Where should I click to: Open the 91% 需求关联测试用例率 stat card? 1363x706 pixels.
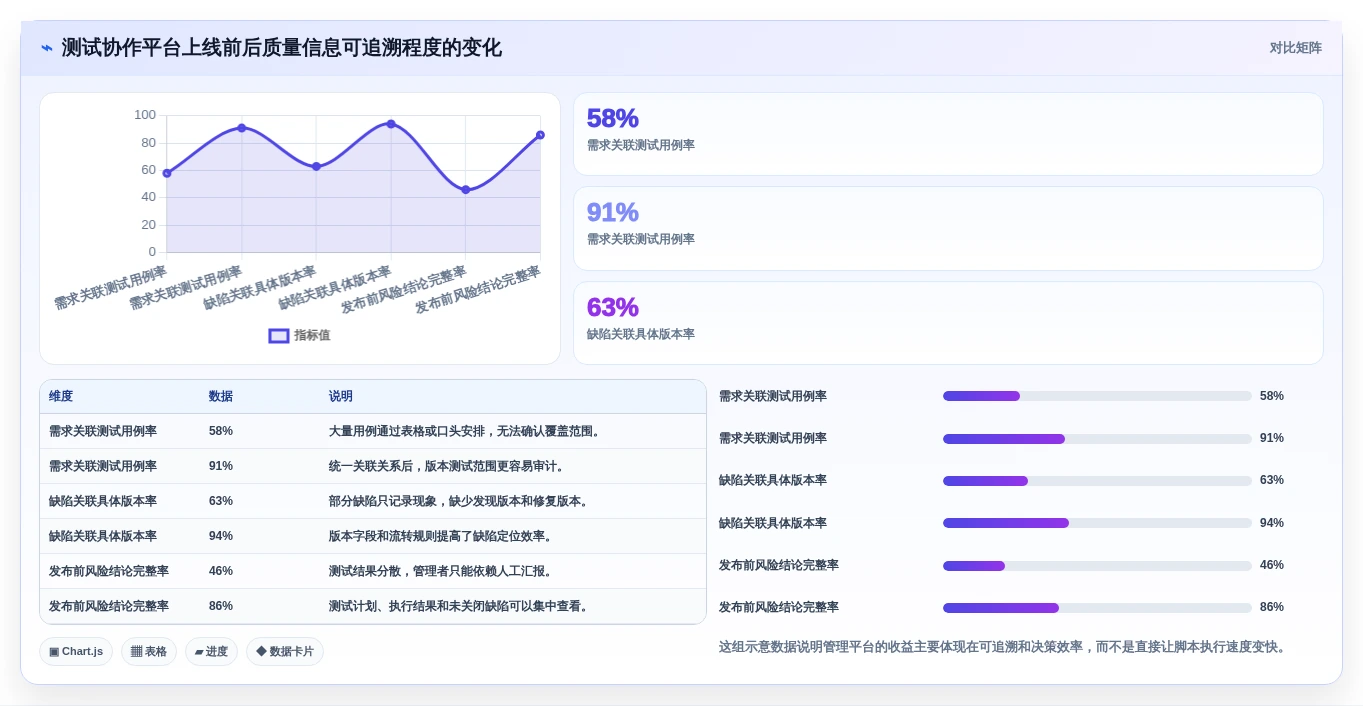coord(948,228)
